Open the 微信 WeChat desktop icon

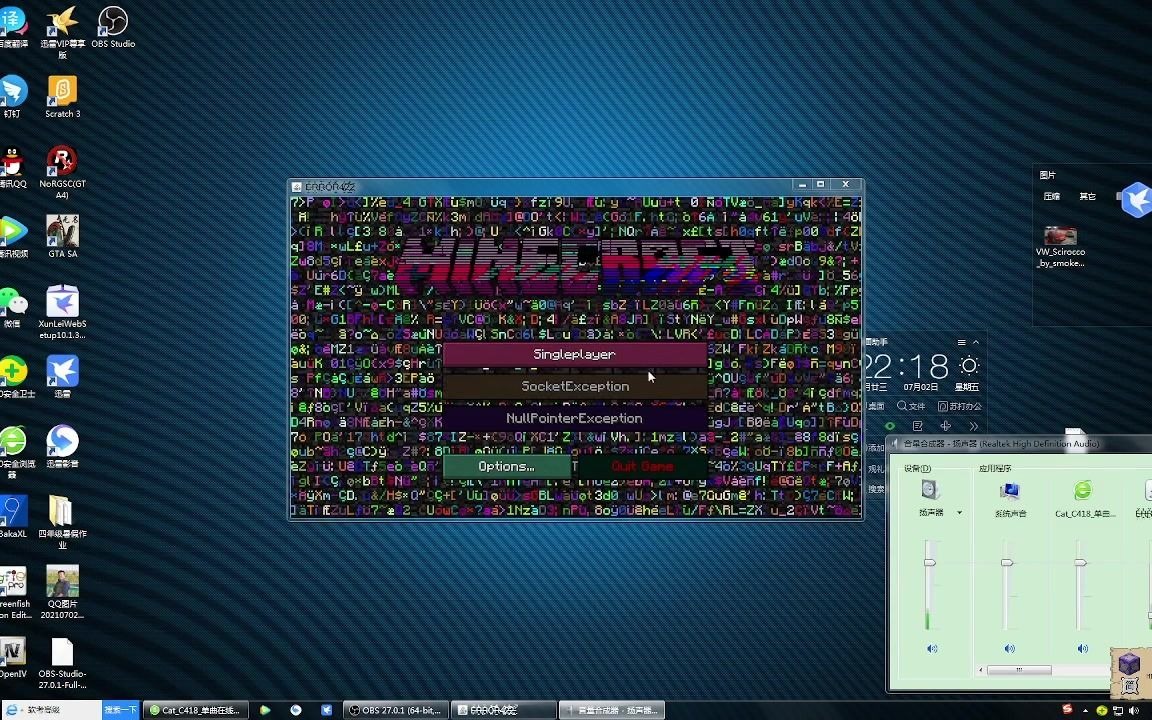coord(12,306)
